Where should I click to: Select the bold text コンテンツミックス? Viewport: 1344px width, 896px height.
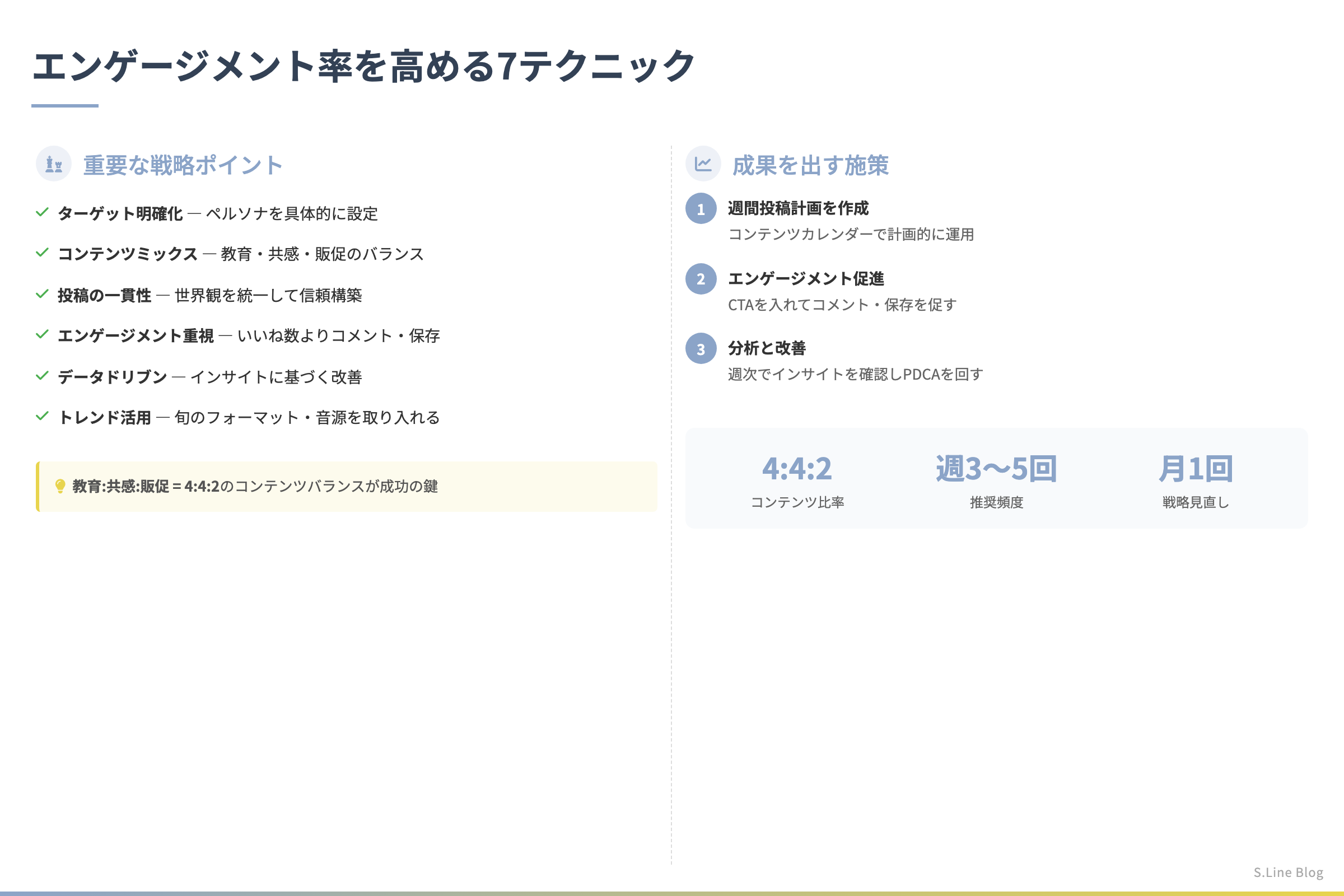(128, 254)
